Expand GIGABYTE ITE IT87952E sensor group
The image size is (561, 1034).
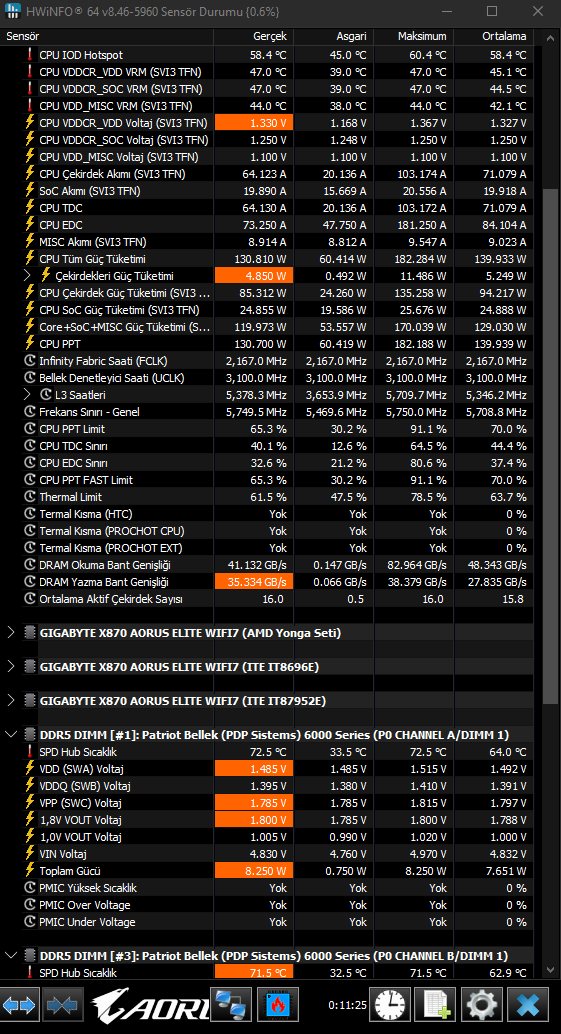pos(11,700)
